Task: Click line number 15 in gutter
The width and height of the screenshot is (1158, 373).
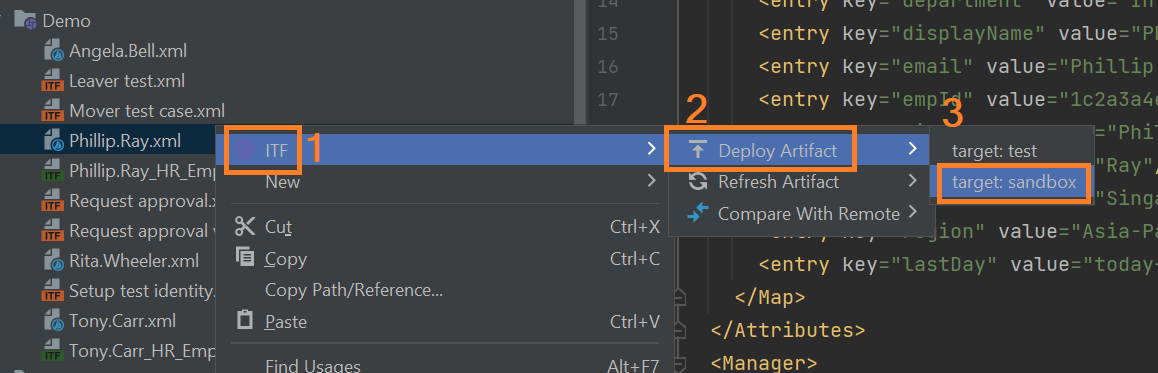Action: coord(607,34)
